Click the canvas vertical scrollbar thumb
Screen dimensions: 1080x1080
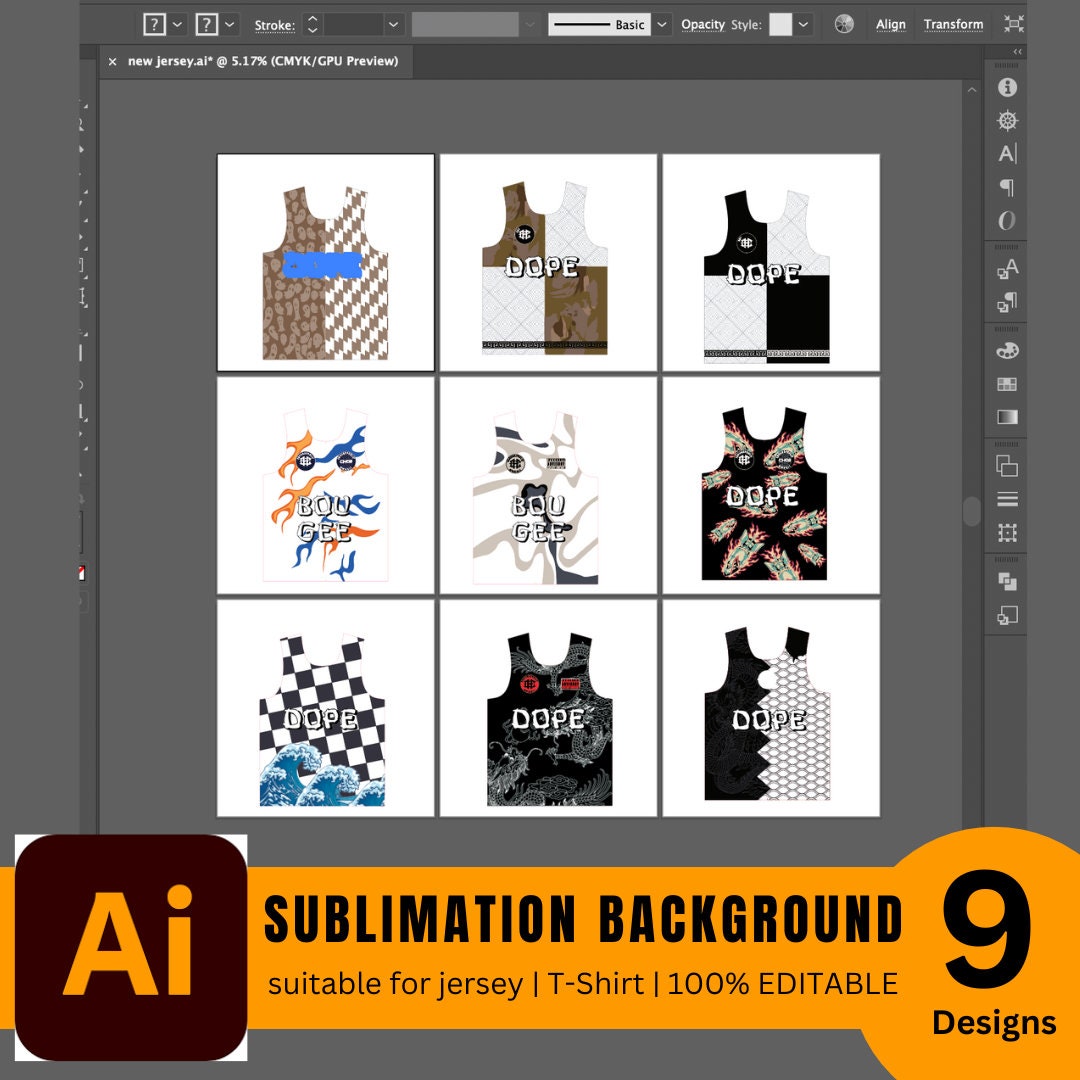click(x=971, y=511)
